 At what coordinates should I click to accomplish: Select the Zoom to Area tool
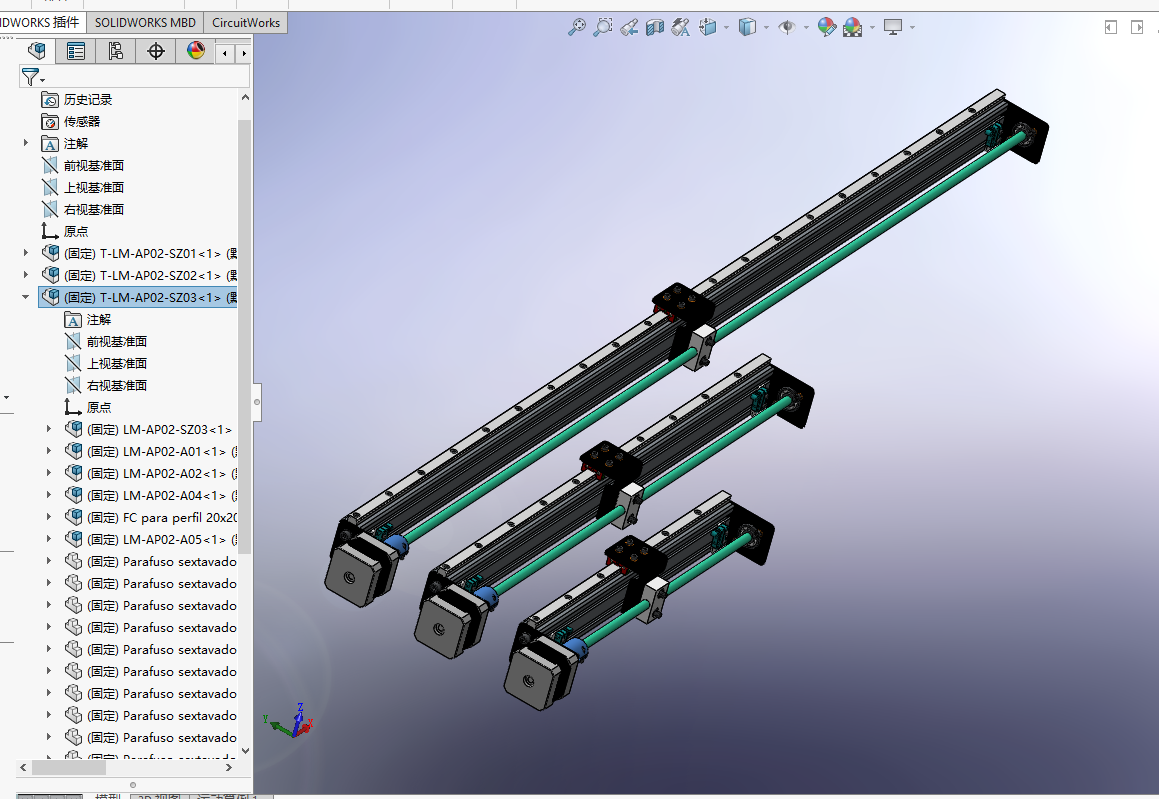pyautogui.click(x=603, y=27)
